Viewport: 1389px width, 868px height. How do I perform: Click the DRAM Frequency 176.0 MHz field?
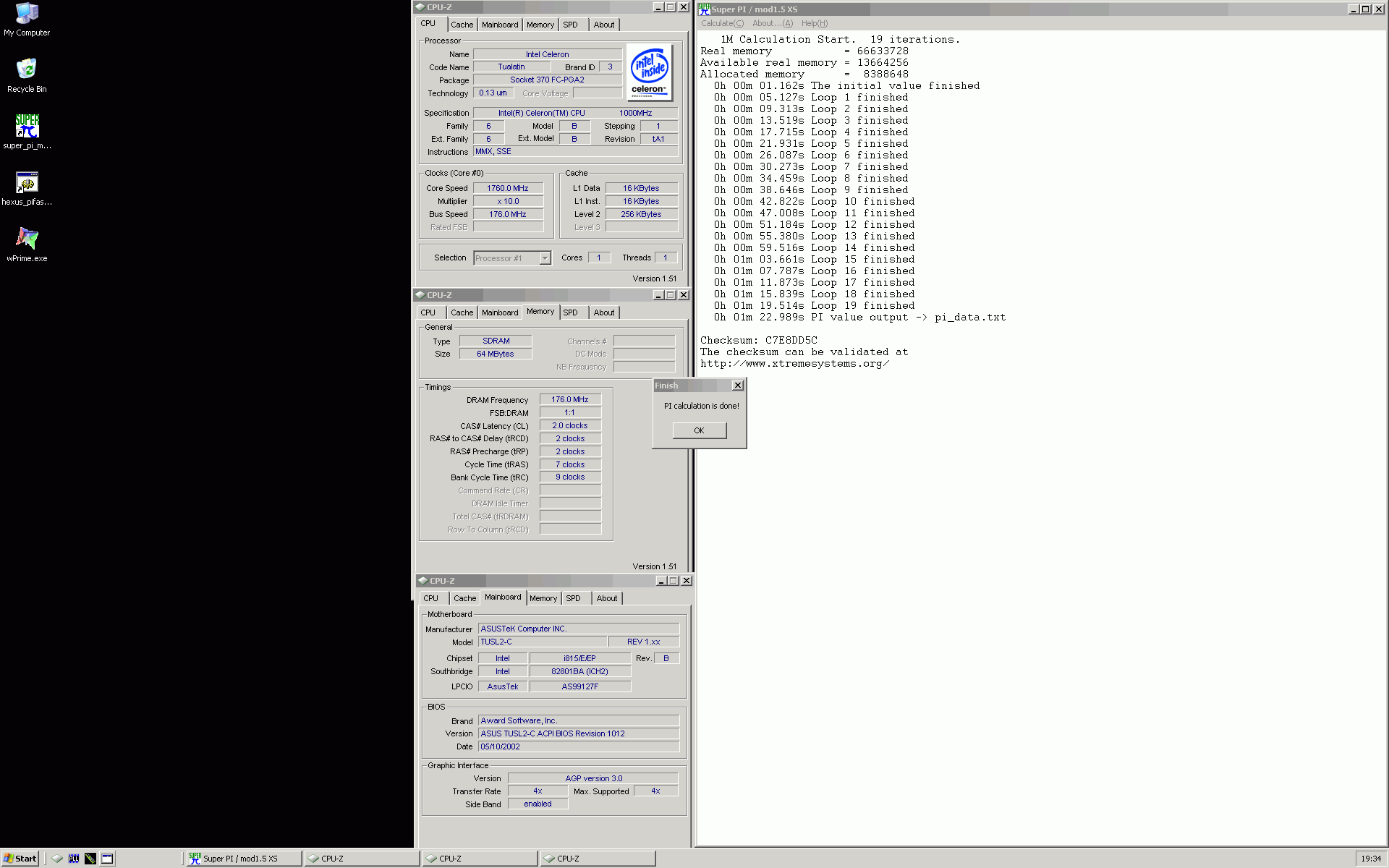point(570,399)
